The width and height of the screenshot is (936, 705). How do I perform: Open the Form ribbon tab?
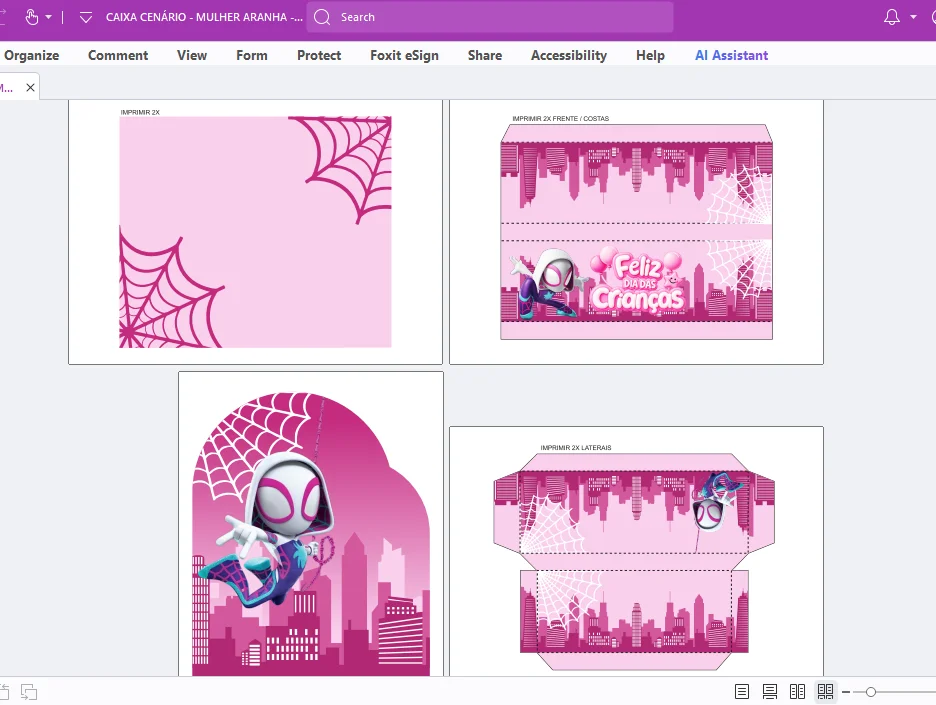(252, 56)
